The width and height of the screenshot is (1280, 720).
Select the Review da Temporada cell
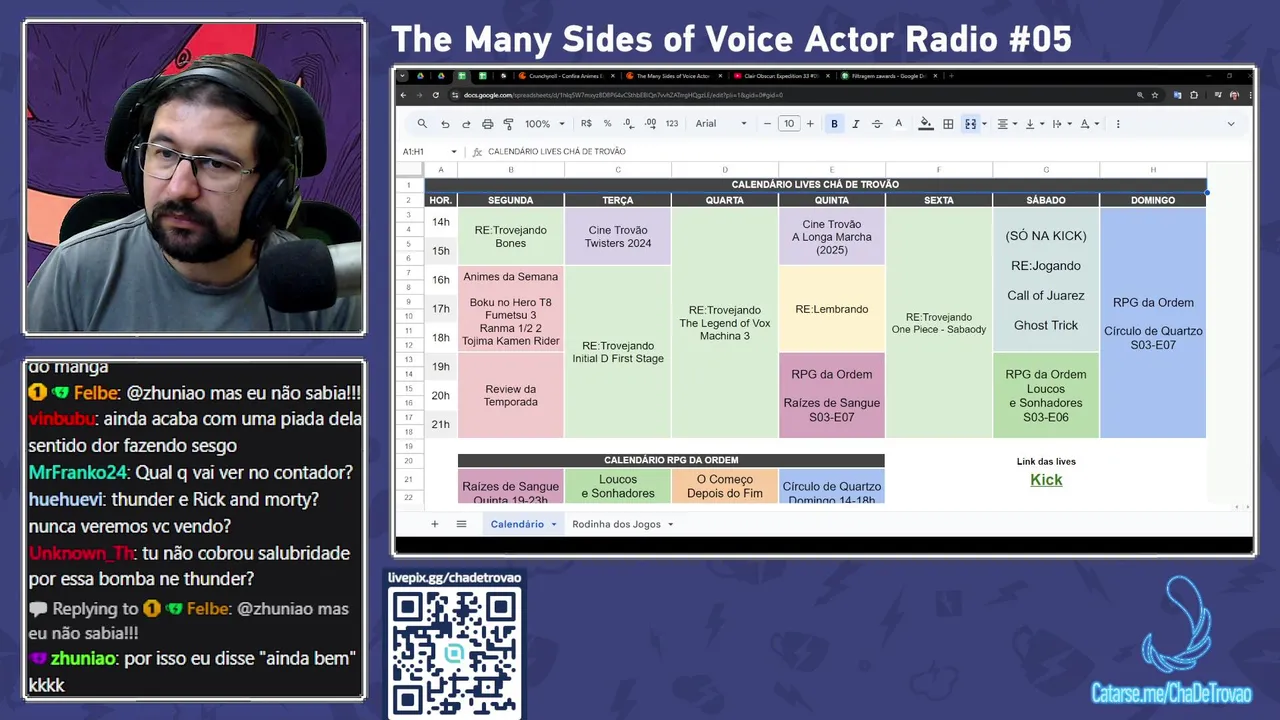point(511,395)
